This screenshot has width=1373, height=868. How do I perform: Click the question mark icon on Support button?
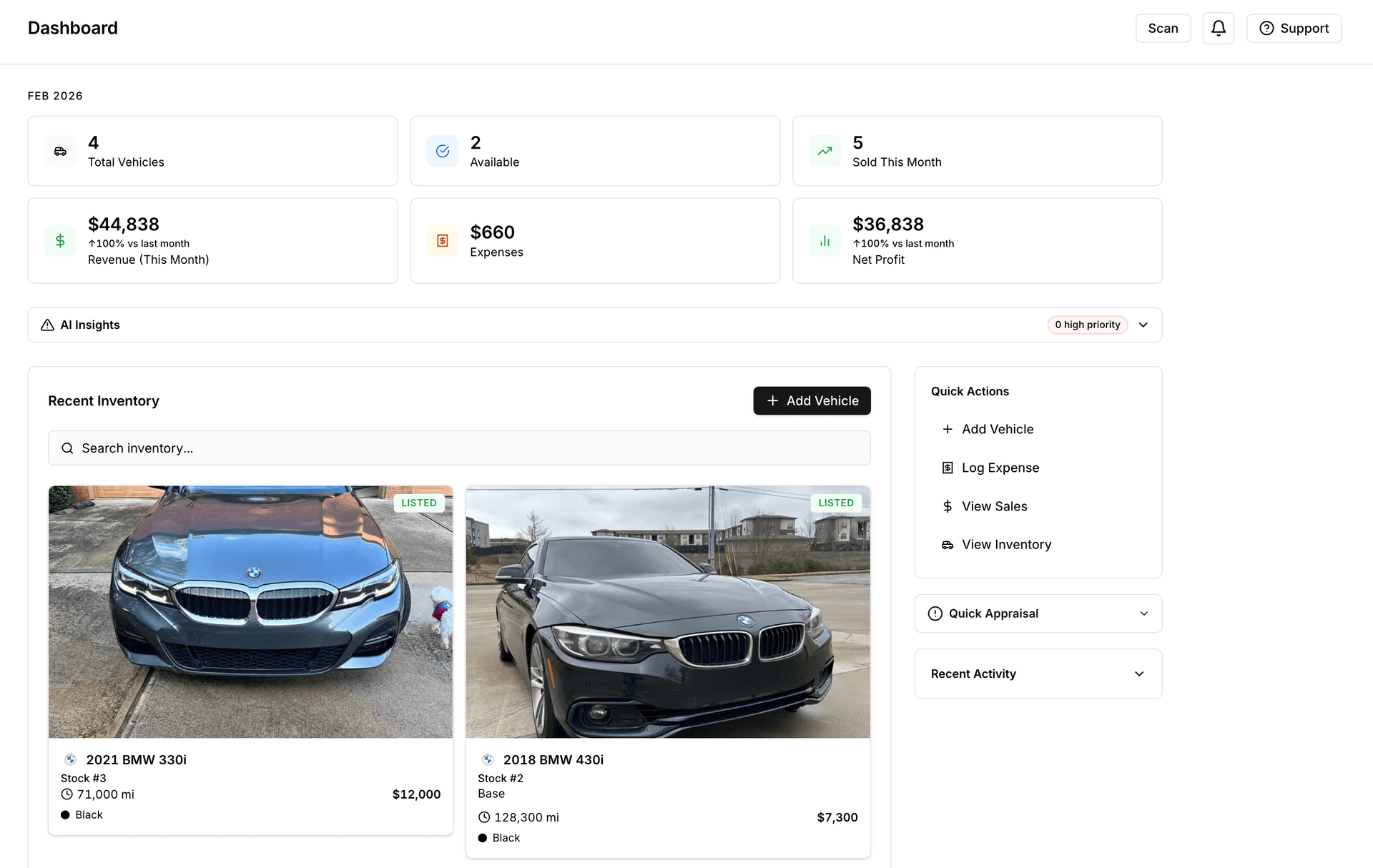(x=1266, y=28)
